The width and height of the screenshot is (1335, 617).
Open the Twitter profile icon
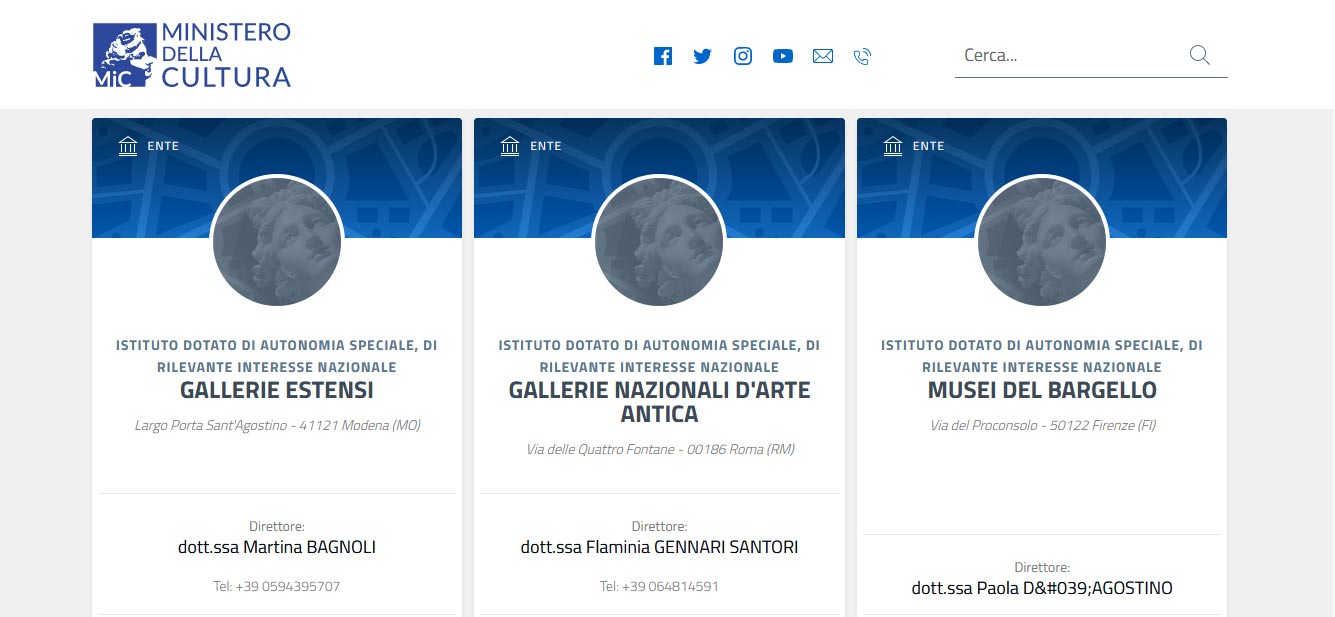702,56
